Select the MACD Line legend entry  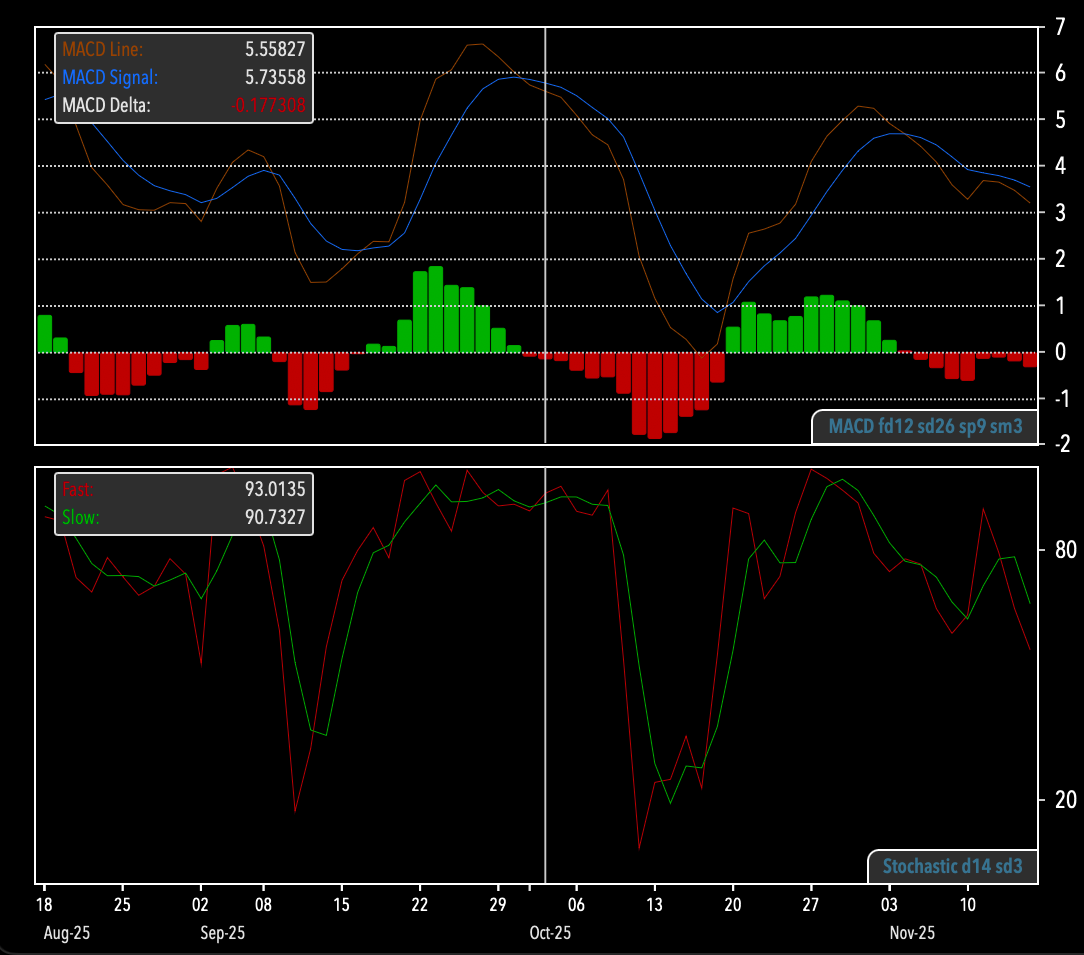(103, 48)
